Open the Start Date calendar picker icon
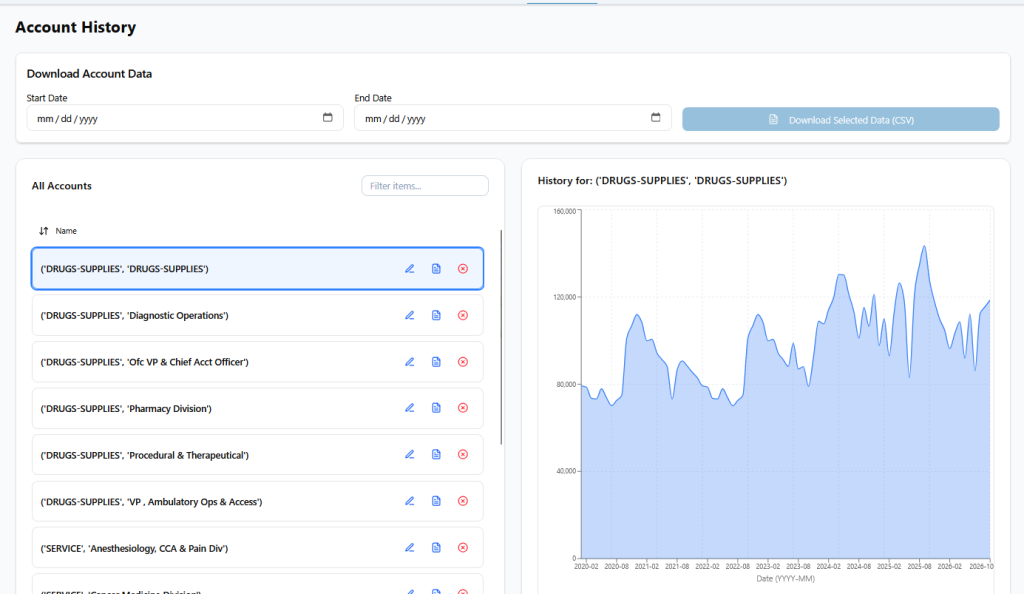The height and width of the screenshot is (594, 1024). click(x=328, y=117)
